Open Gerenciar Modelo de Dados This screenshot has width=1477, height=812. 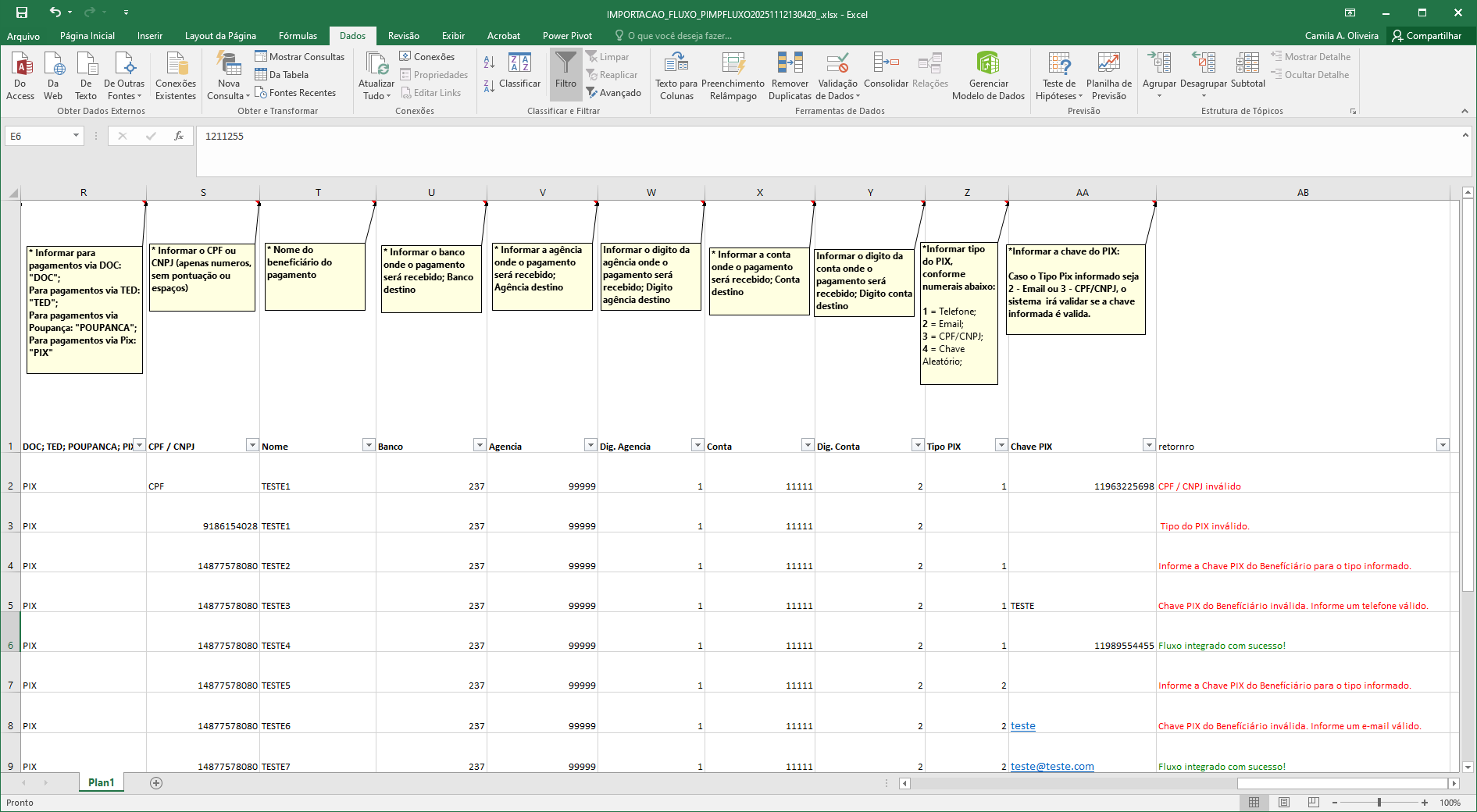(988, 63)
